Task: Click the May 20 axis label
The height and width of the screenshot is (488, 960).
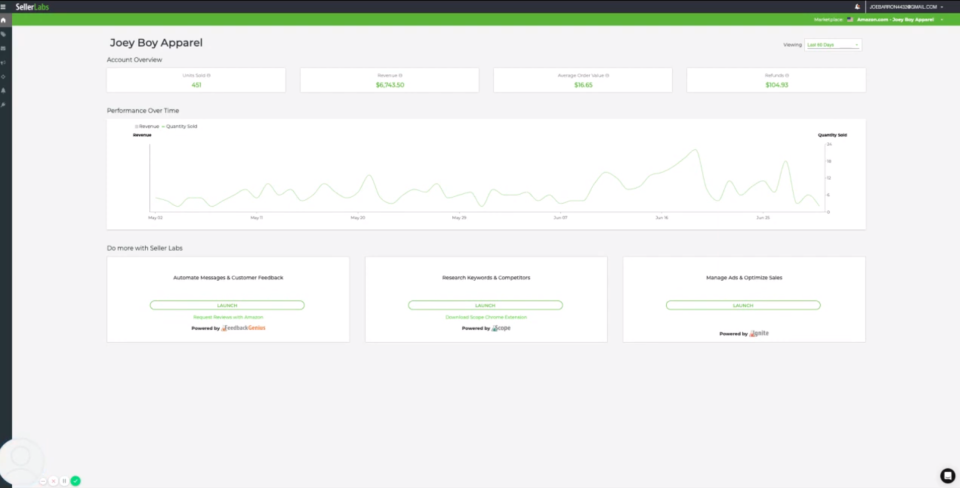Action: click(x=358, y=217)
